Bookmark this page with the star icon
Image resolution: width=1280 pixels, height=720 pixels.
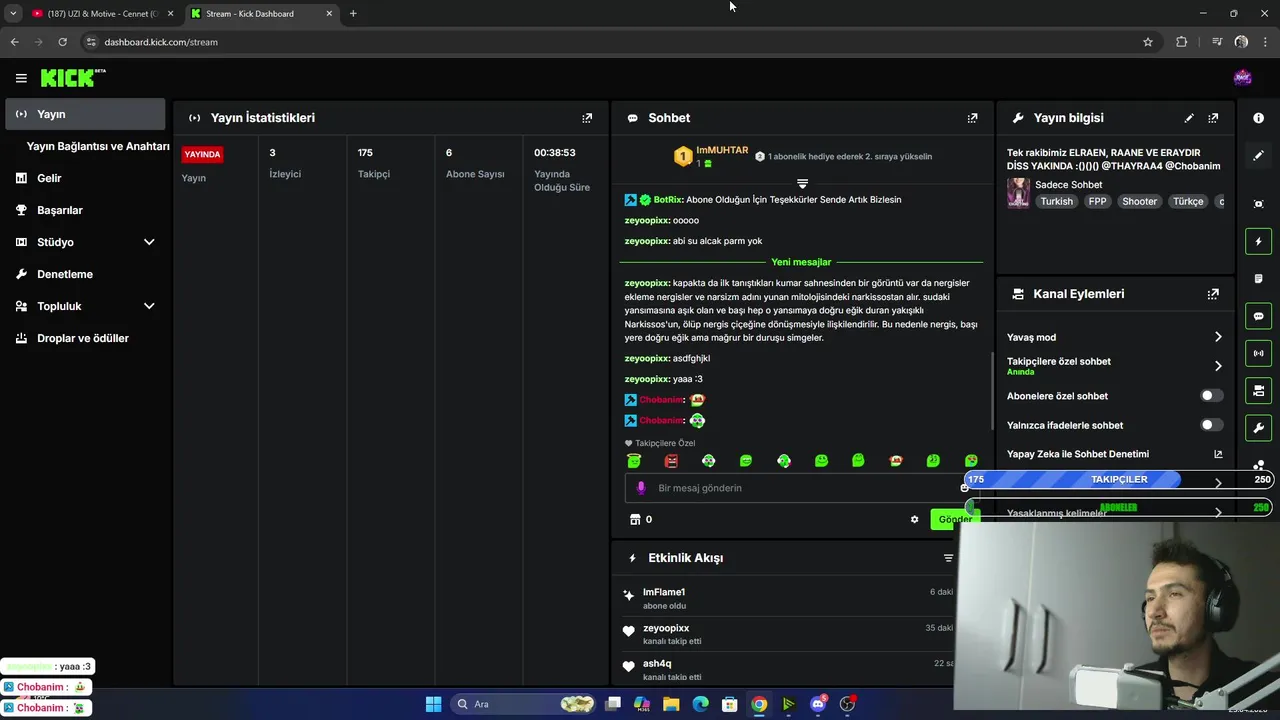click(1148, 42)
